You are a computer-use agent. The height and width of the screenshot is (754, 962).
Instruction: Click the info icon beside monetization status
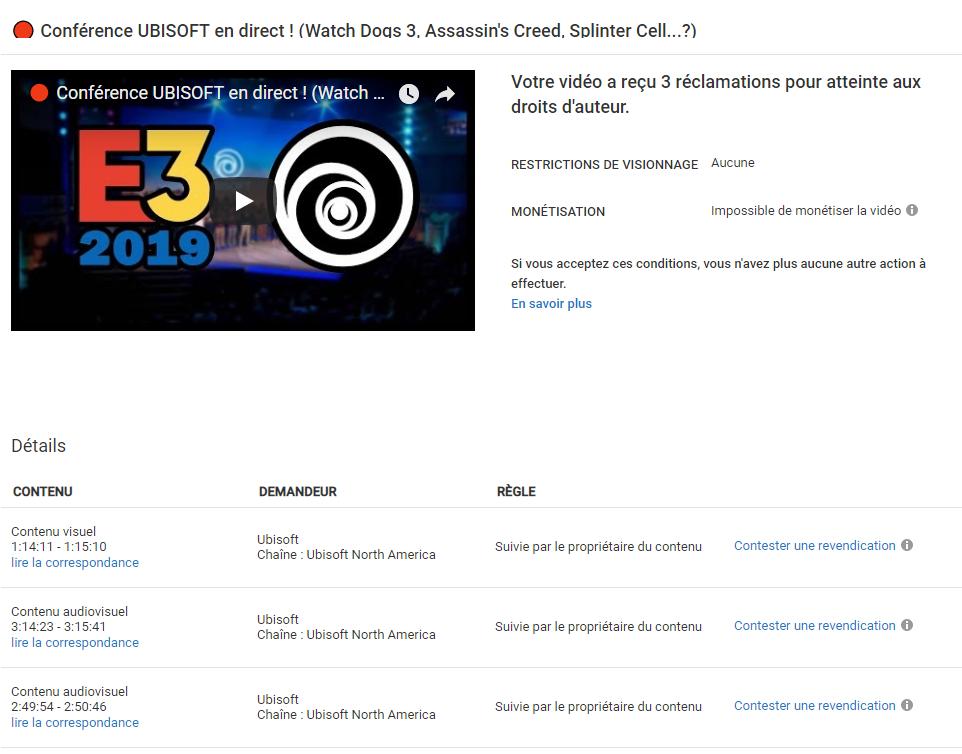pyautogui.click(x=912, y=210)
